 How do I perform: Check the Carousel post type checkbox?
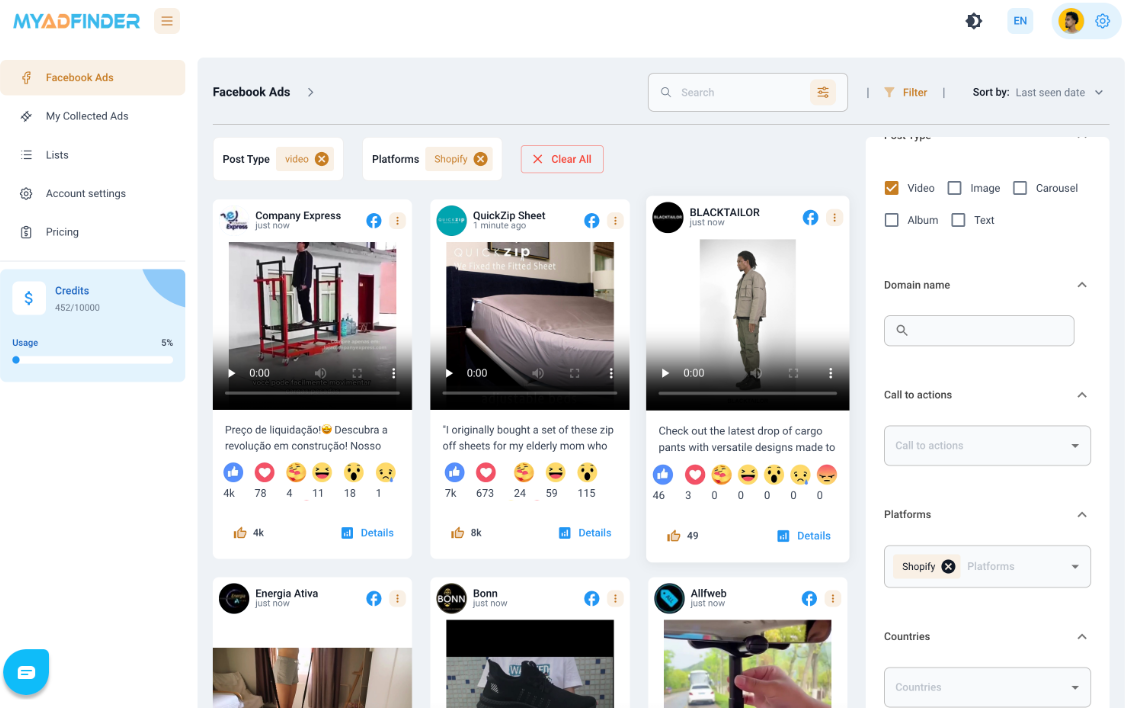tap(1020, 188)
